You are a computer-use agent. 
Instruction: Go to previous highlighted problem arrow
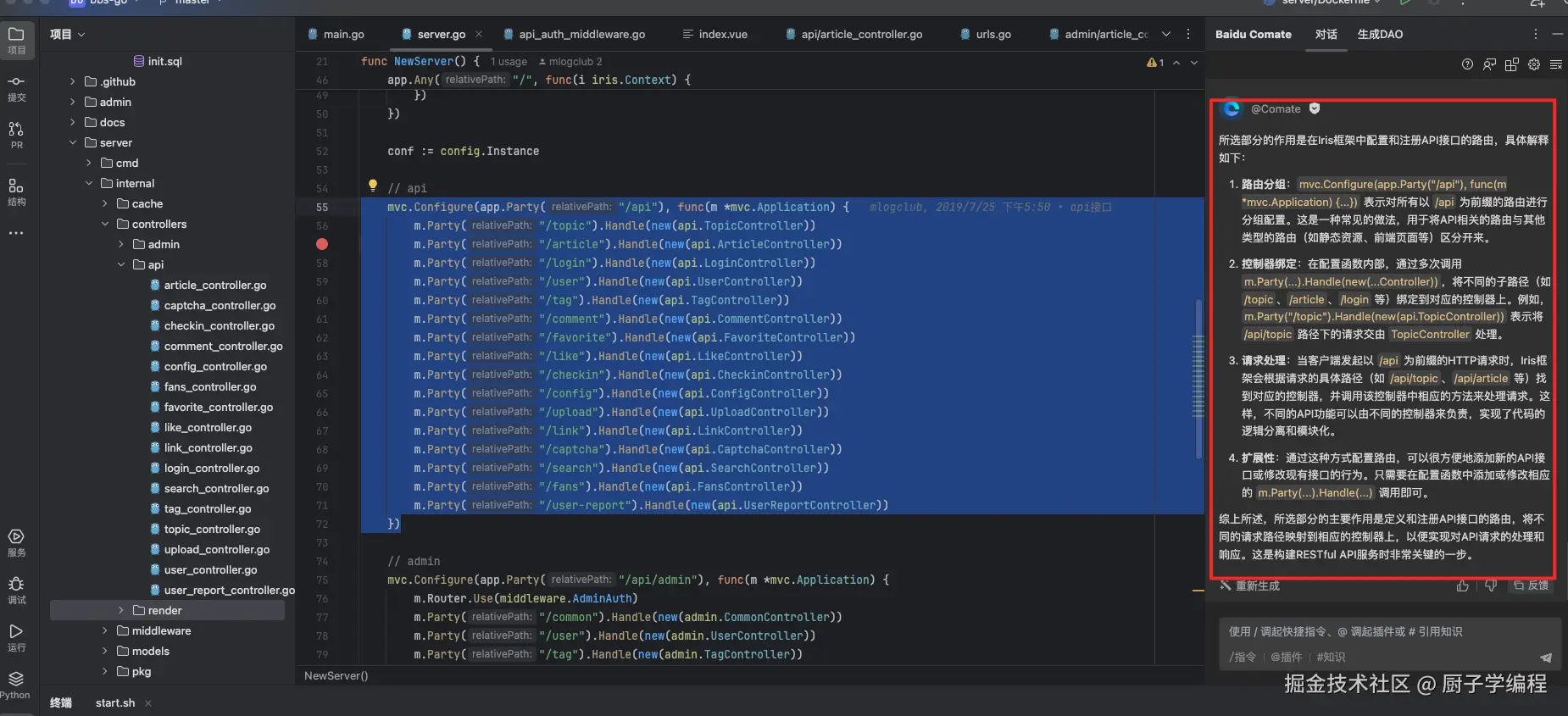1176,63
